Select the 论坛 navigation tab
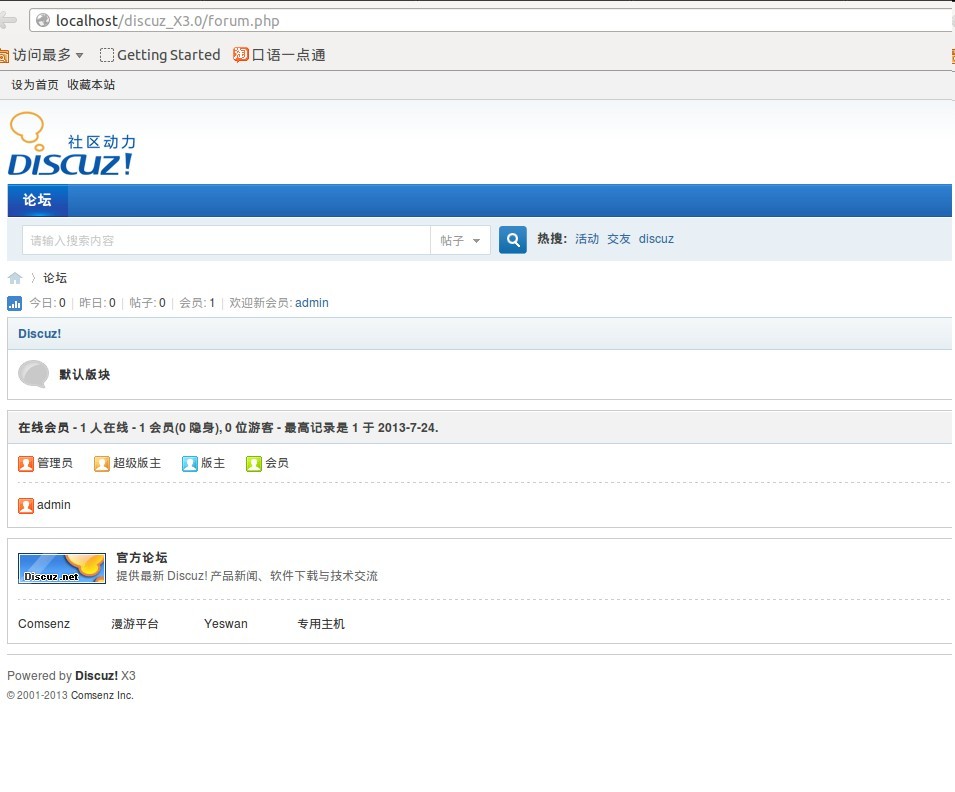Image resolution: width=955 pixels, height=792 pixels. click(x=37, y=200)
